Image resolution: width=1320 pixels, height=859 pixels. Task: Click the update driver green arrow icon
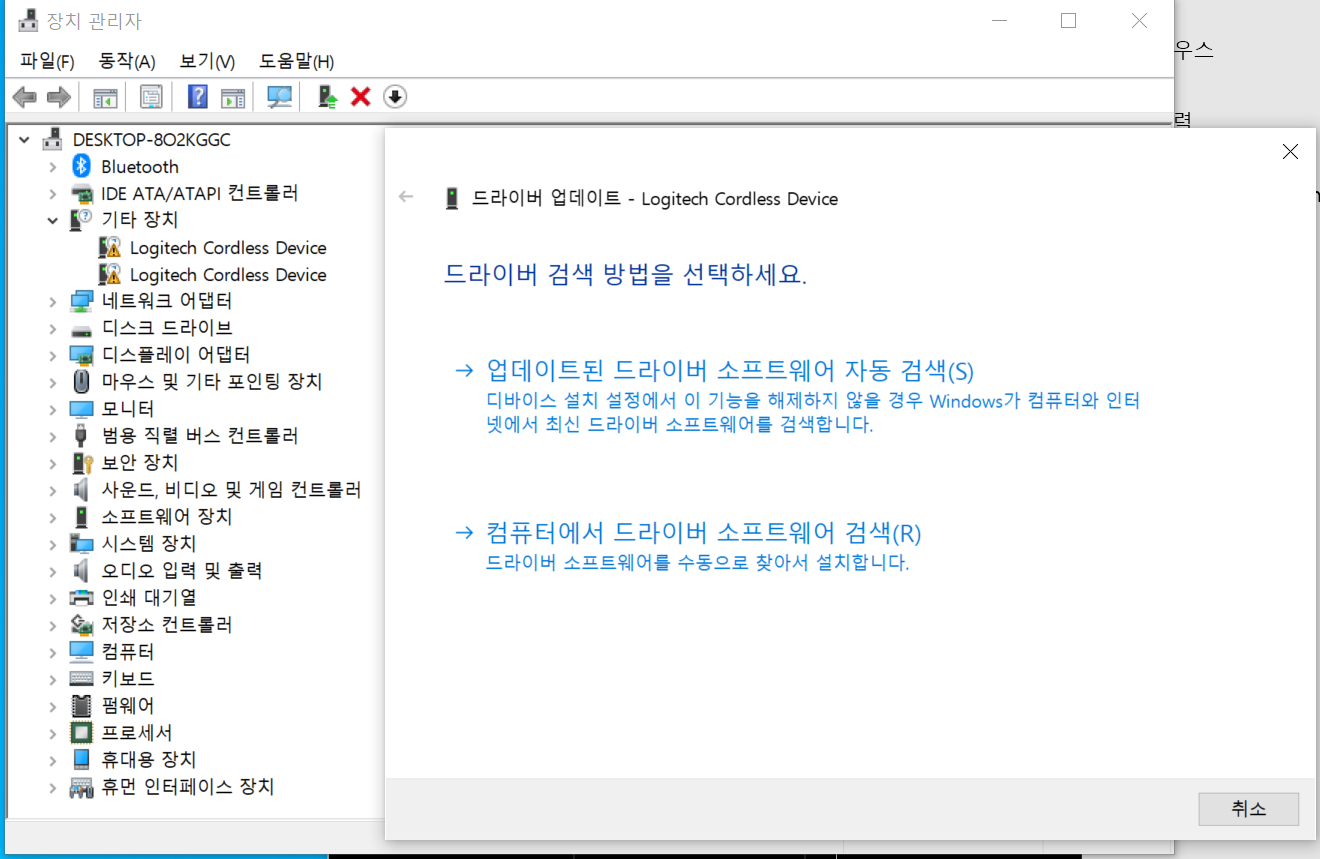[x=327, y=97]
